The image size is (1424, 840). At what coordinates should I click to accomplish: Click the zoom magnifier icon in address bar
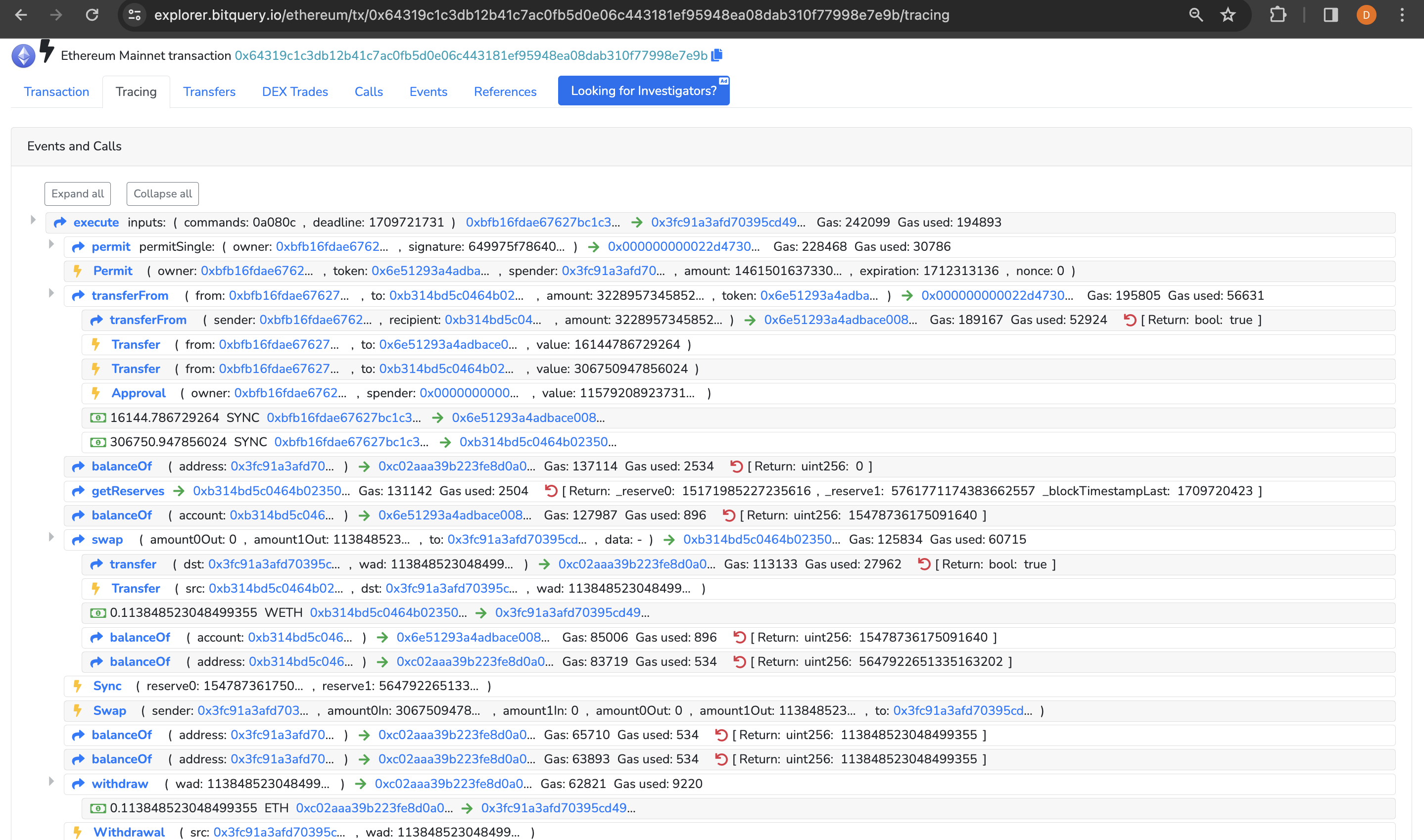coord(1195,15)
